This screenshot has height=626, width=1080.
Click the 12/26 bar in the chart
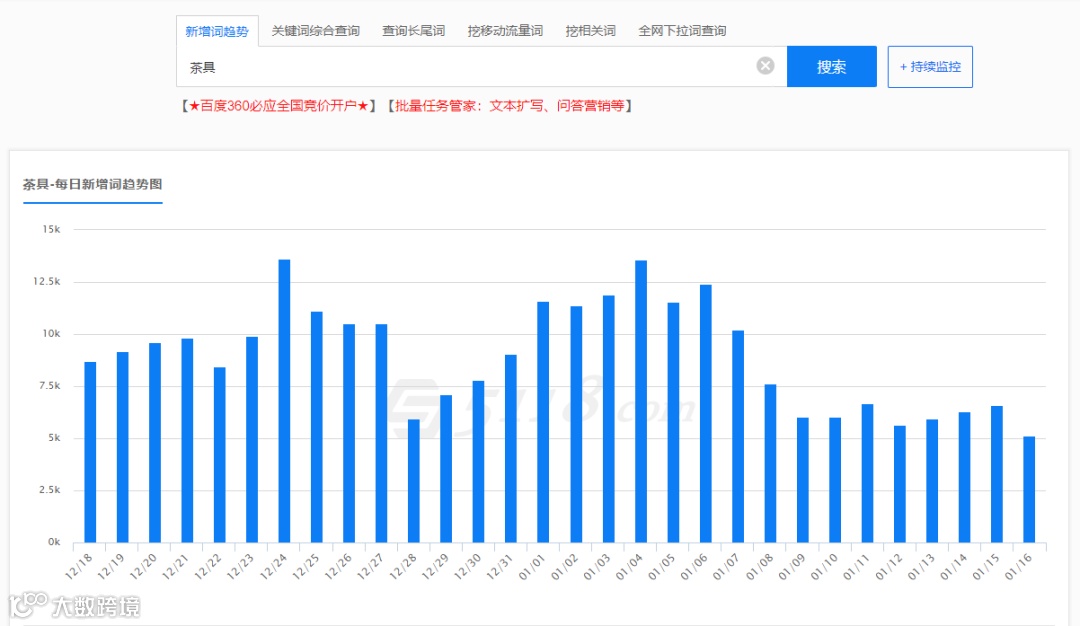(349, 433)
